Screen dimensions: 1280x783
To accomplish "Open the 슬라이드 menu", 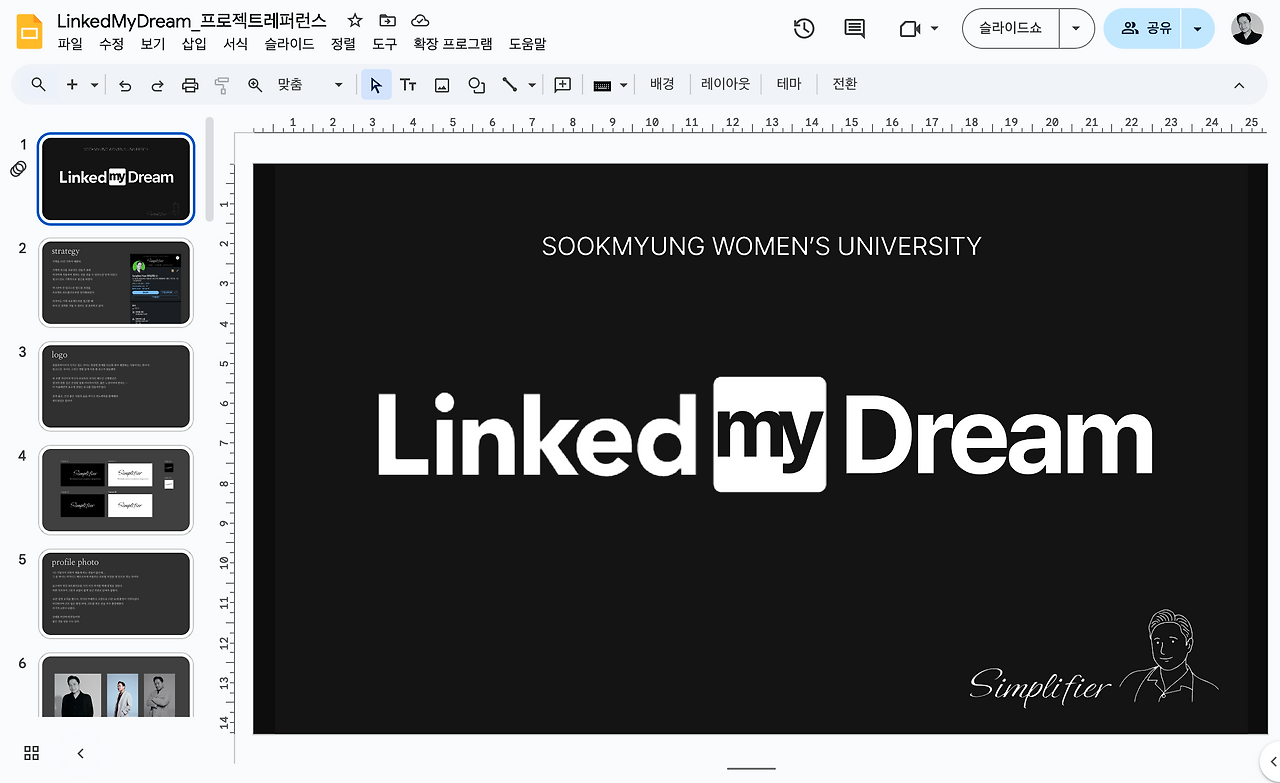I will click(289, 44).
